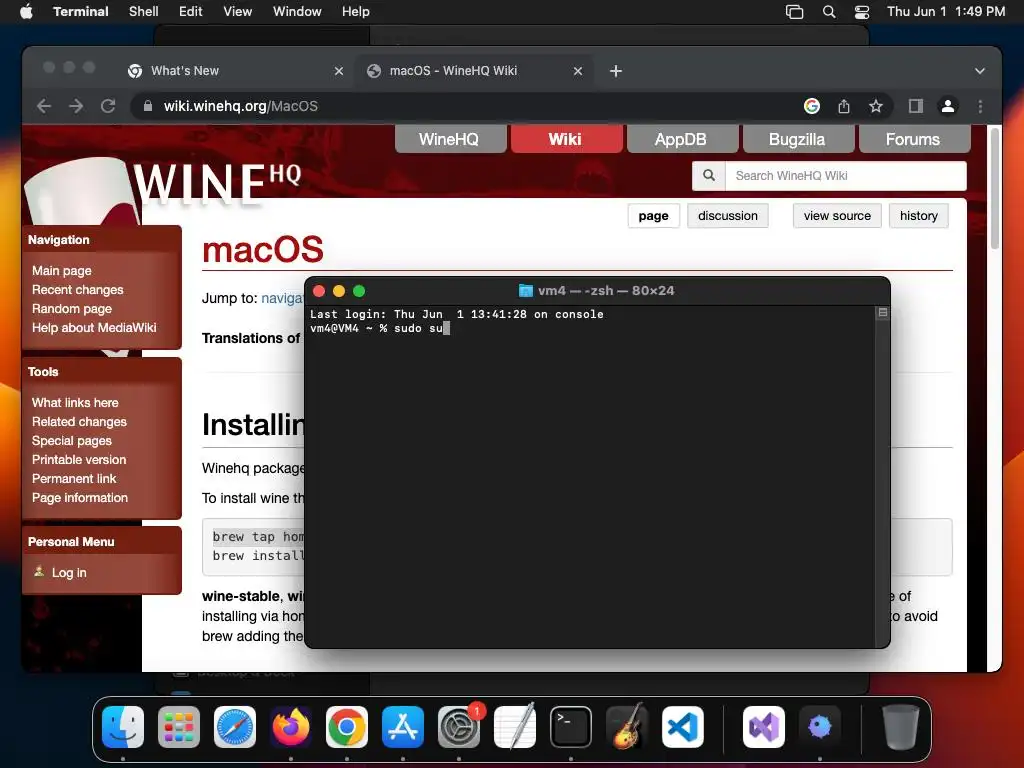Click What links here tool link
Viewport: 1024px width, 768px height.
coord(75,402)
